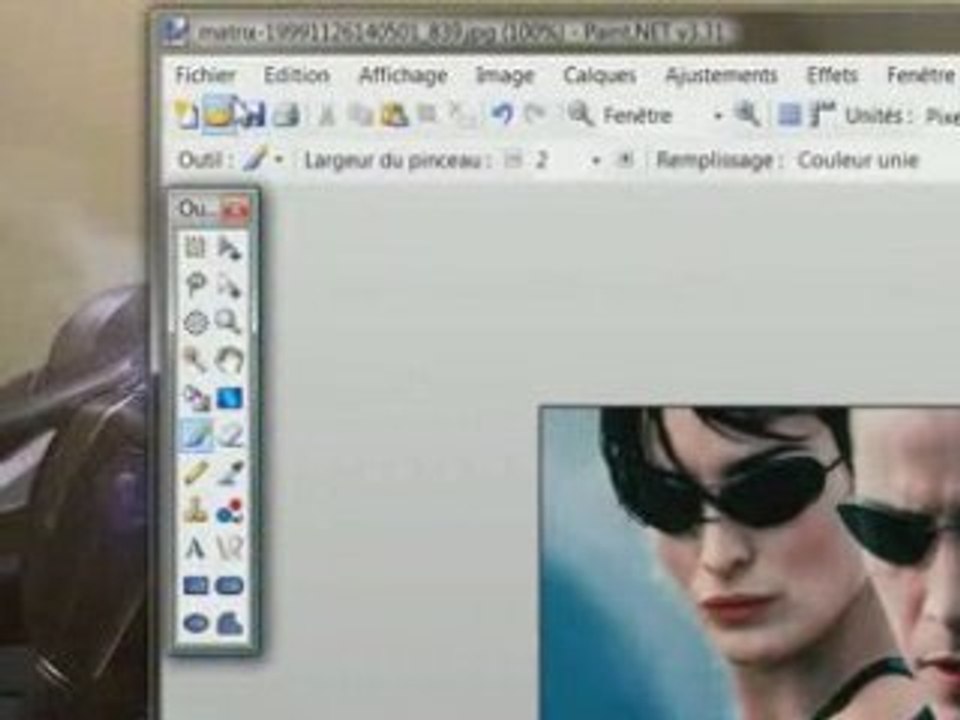Select the Magic Wand tool
The image size is (960, 720).
tap(196, 360)
